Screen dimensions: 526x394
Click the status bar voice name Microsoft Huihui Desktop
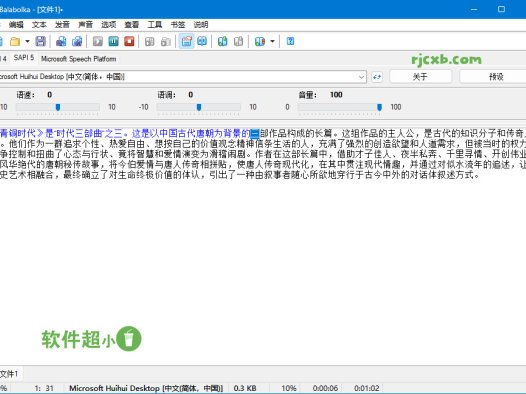pos(146,388)
